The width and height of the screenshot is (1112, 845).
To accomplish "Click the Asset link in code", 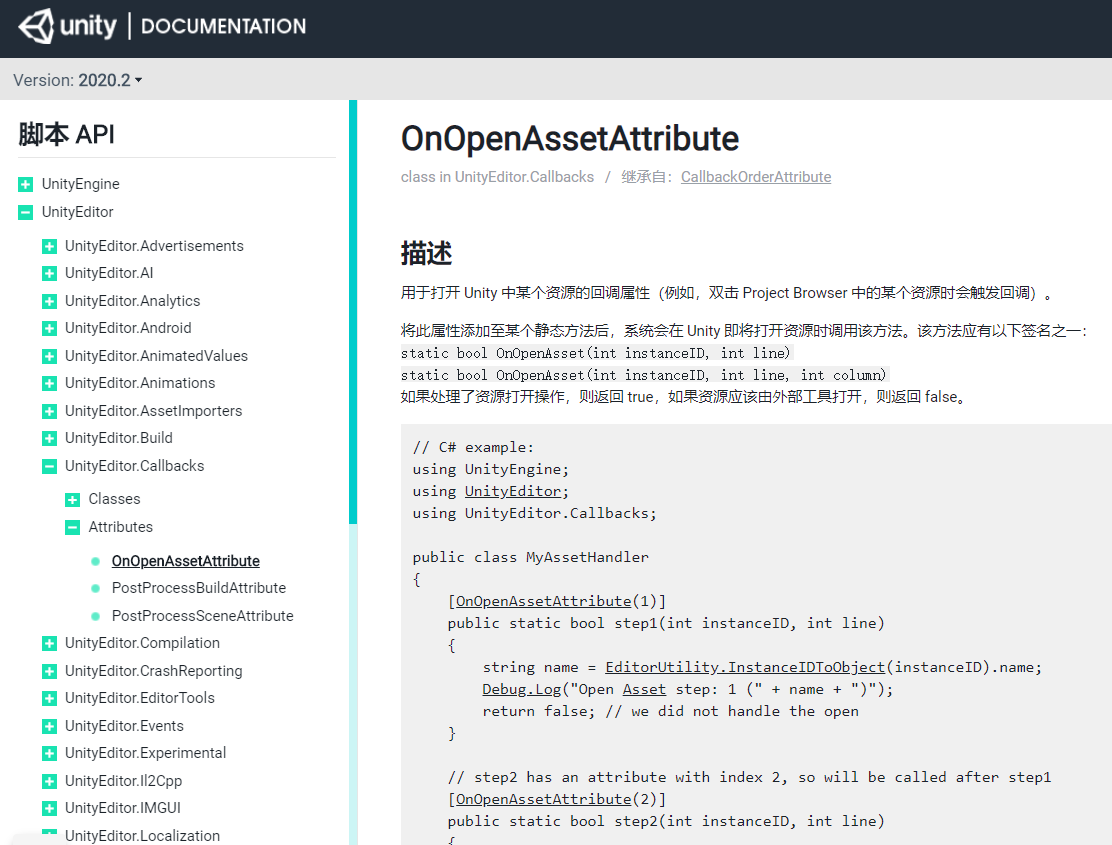I will (644, 689).
